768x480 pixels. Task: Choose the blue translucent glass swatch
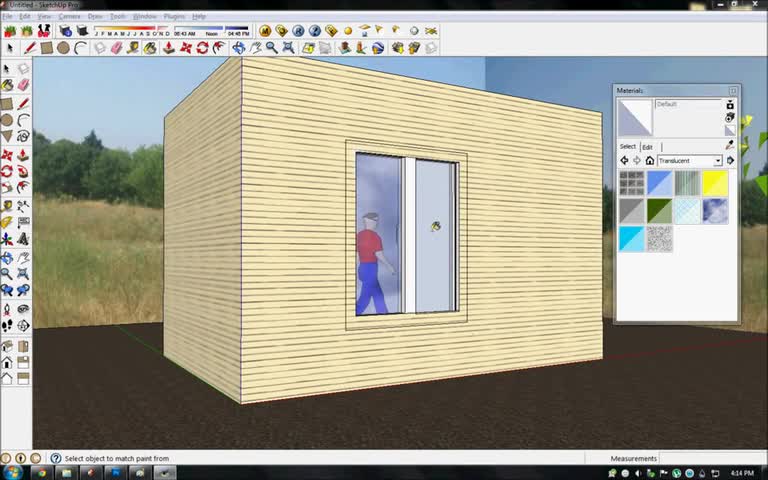[659, 183]
